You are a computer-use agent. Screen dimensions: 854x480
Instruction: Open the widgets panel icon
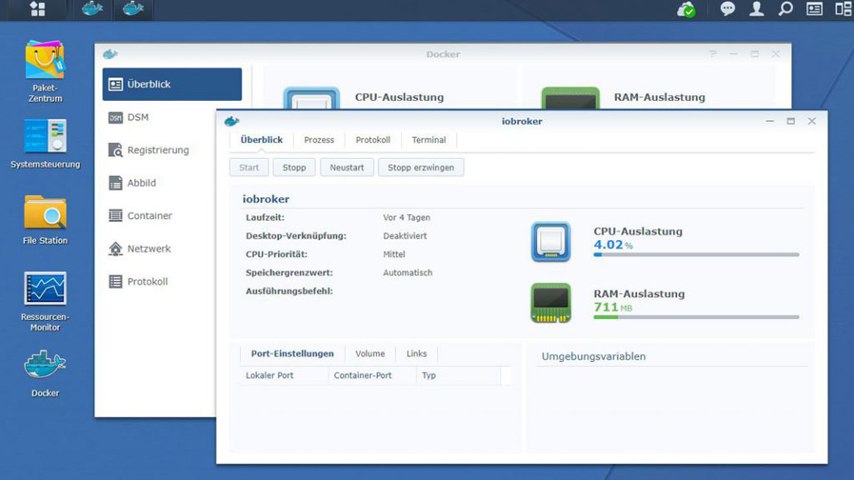click(x=814, y=9)
